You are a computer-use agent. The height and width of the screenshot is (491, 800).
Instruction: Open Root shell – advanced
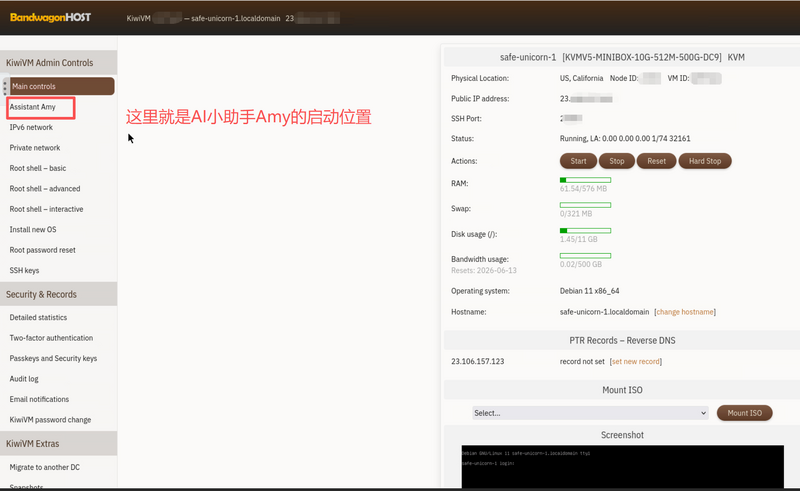click(45, 189)
